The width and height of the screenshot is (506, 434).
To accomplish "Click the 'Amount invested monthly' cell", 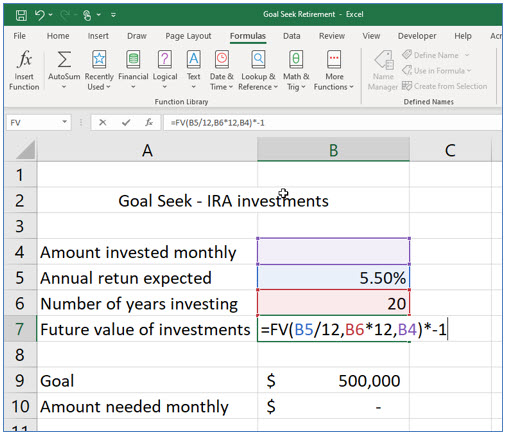I will (147, 252).
